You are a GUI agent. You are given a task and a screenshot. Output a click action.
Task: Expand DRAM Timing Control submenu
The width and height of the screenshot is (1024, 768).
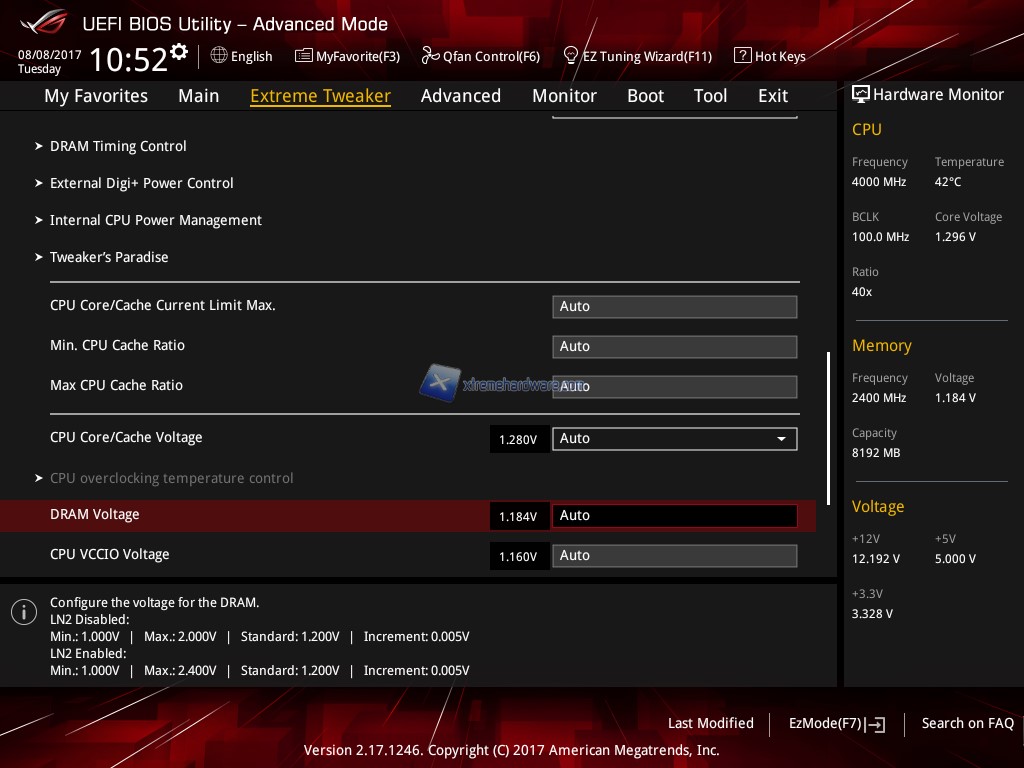click(x=118, y=146)
